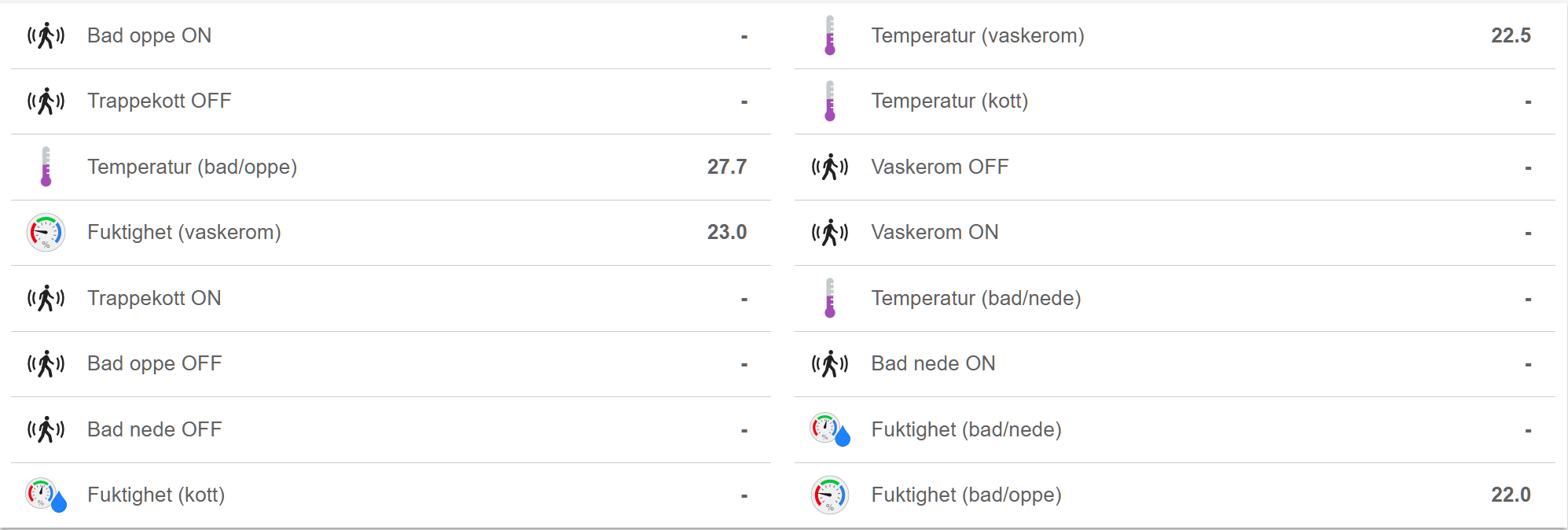Image resolution: width=1568 pixels, height=530 pixels.
Task: Open the Bad oppe OFF item
Action: (154, 364)
